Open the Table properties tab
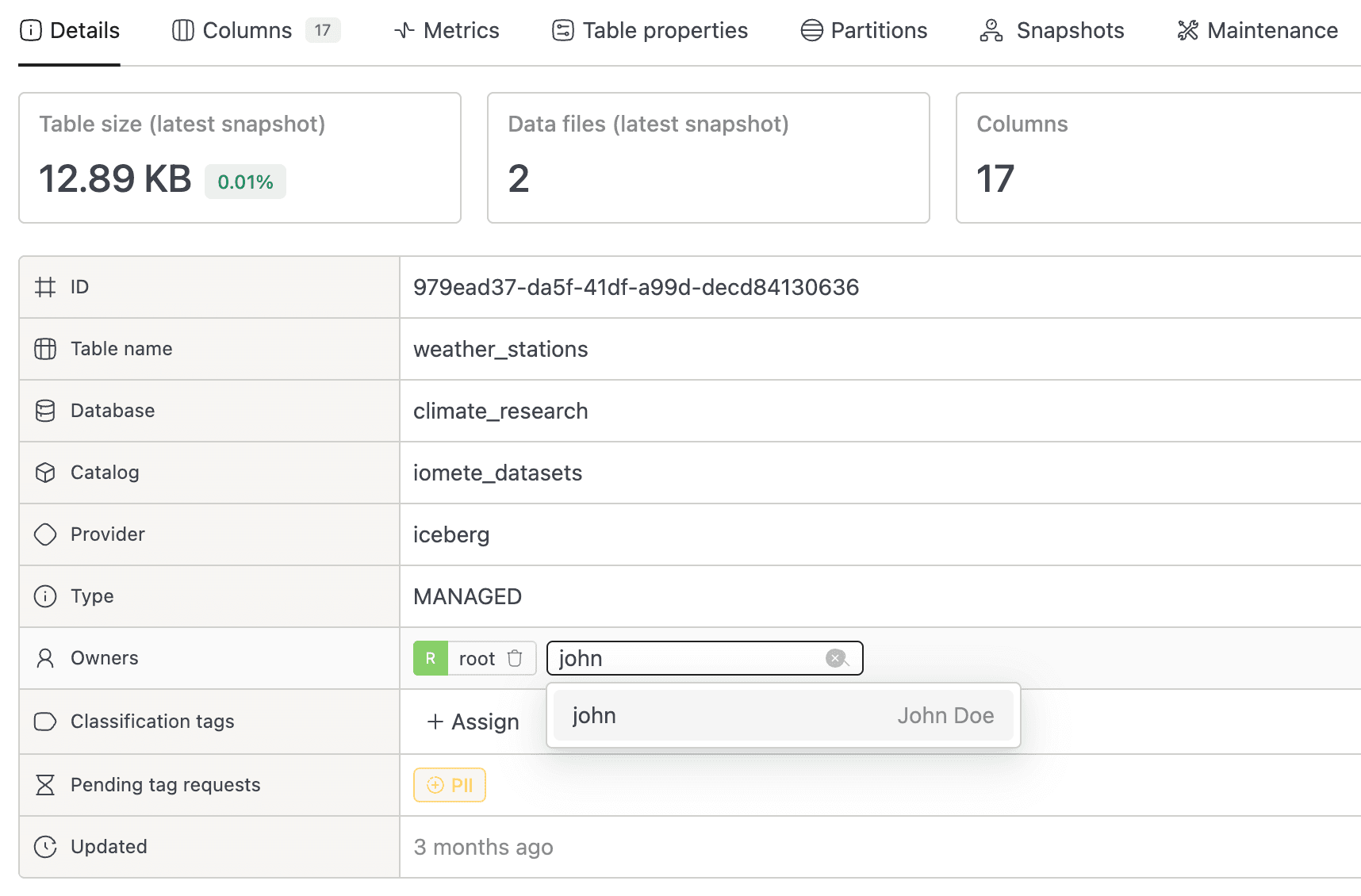 point(650,30)
